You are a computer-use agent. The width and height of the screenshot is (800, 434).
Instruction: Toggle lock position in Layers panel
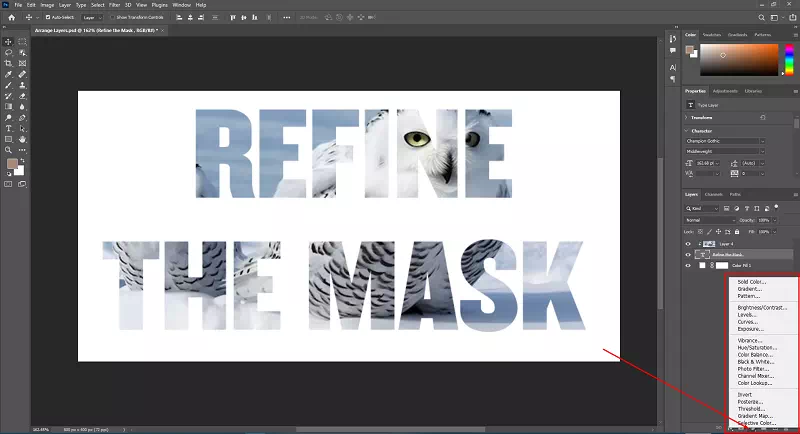pos(718,232)
